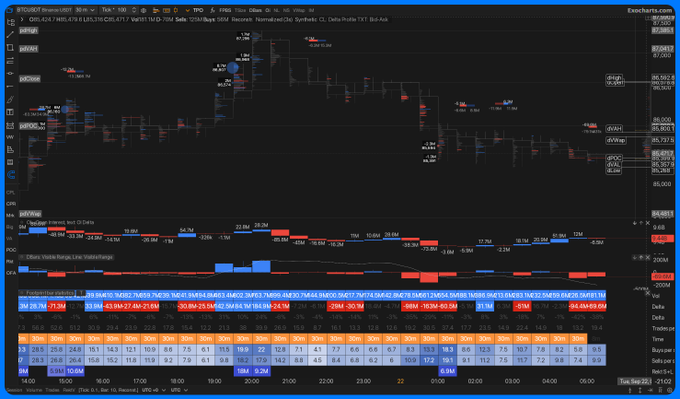
Task: Click the Tick value stepper arrows
Action: pos(134,10)
